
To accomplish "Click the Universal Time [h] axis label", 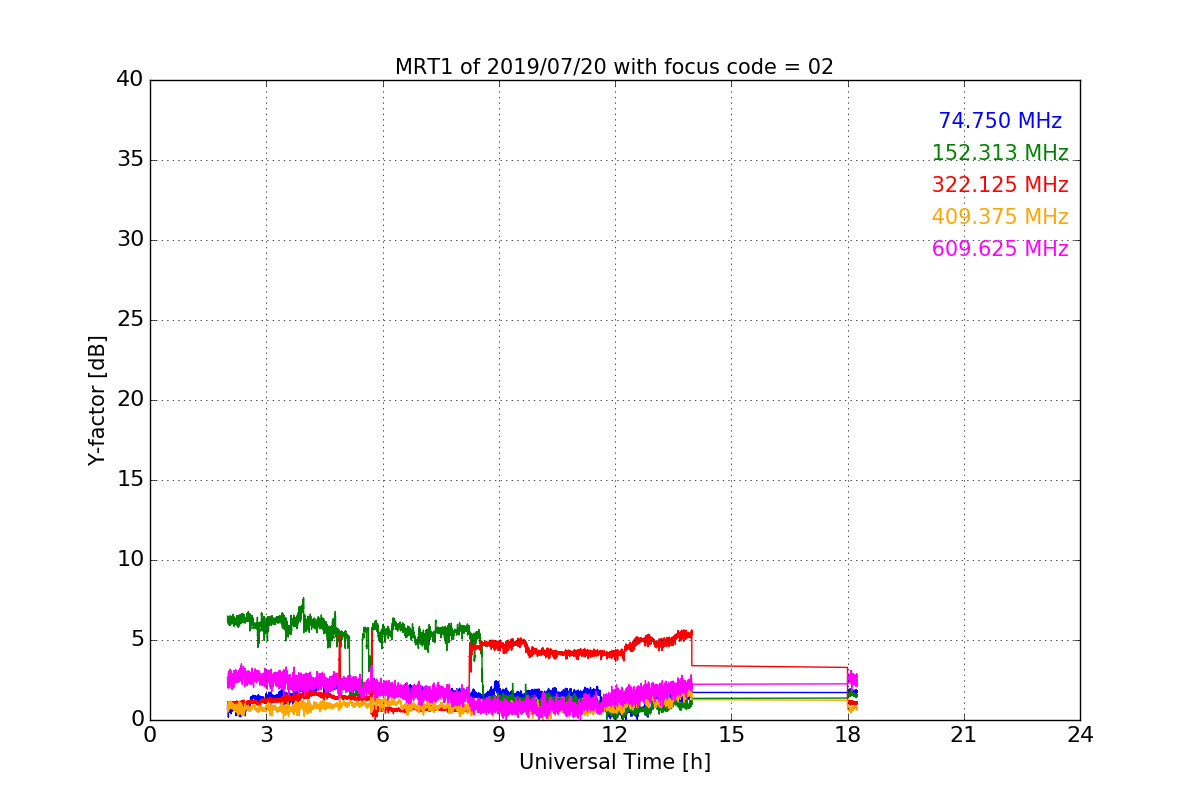I will tap(615, 762).
